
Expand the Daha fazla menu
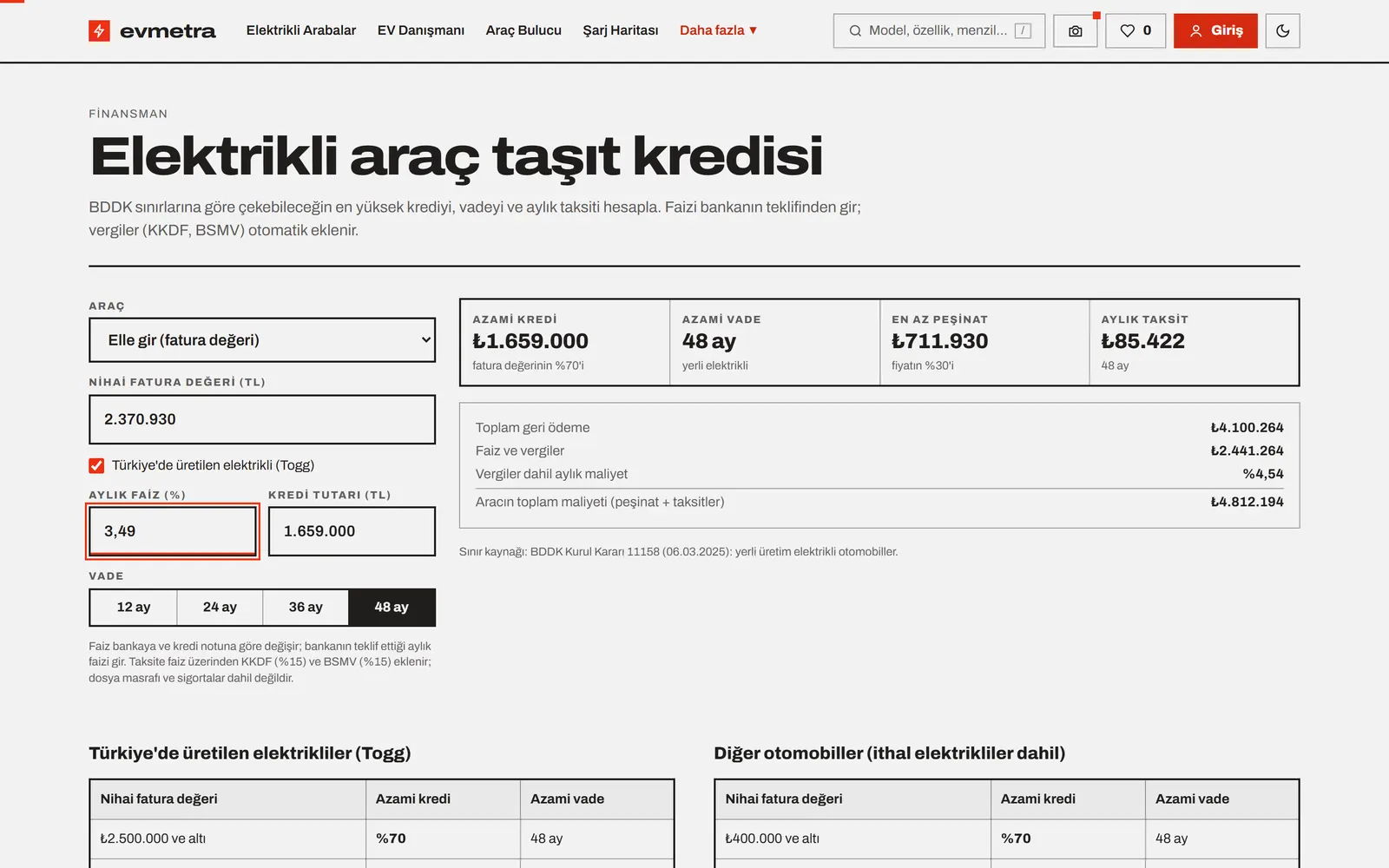718,30
